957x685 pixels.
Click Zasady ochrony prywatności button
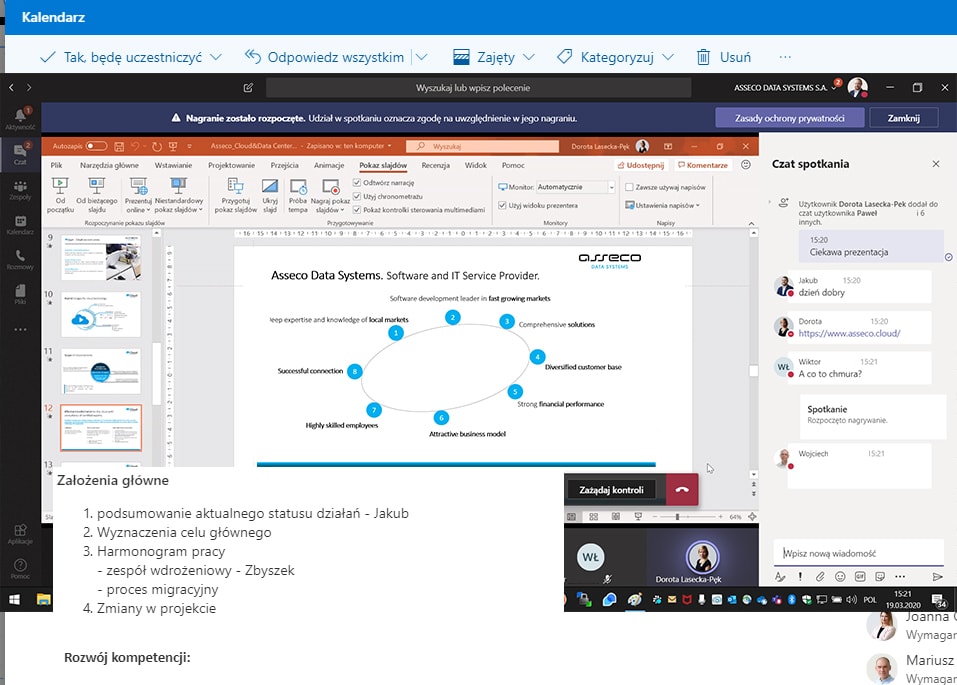pyautogui.click(x=790, y=118)
